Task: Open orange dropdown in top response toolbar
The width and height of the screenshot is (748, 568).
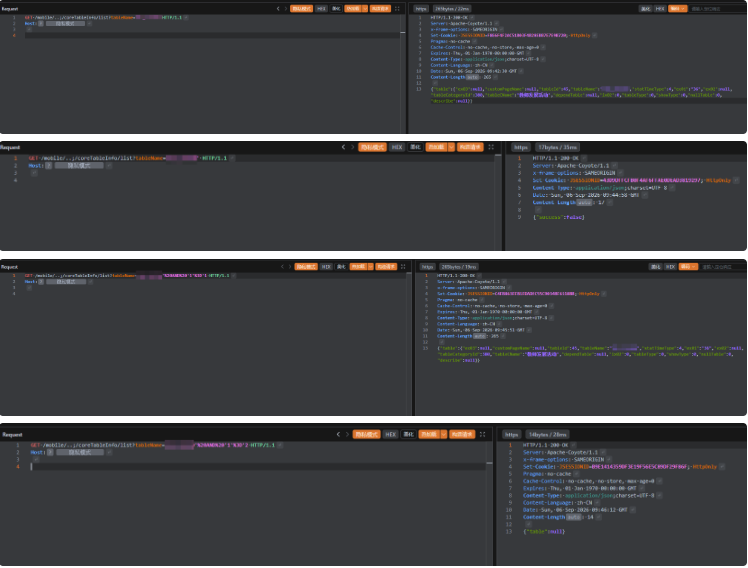Action: tap(677, 9)
